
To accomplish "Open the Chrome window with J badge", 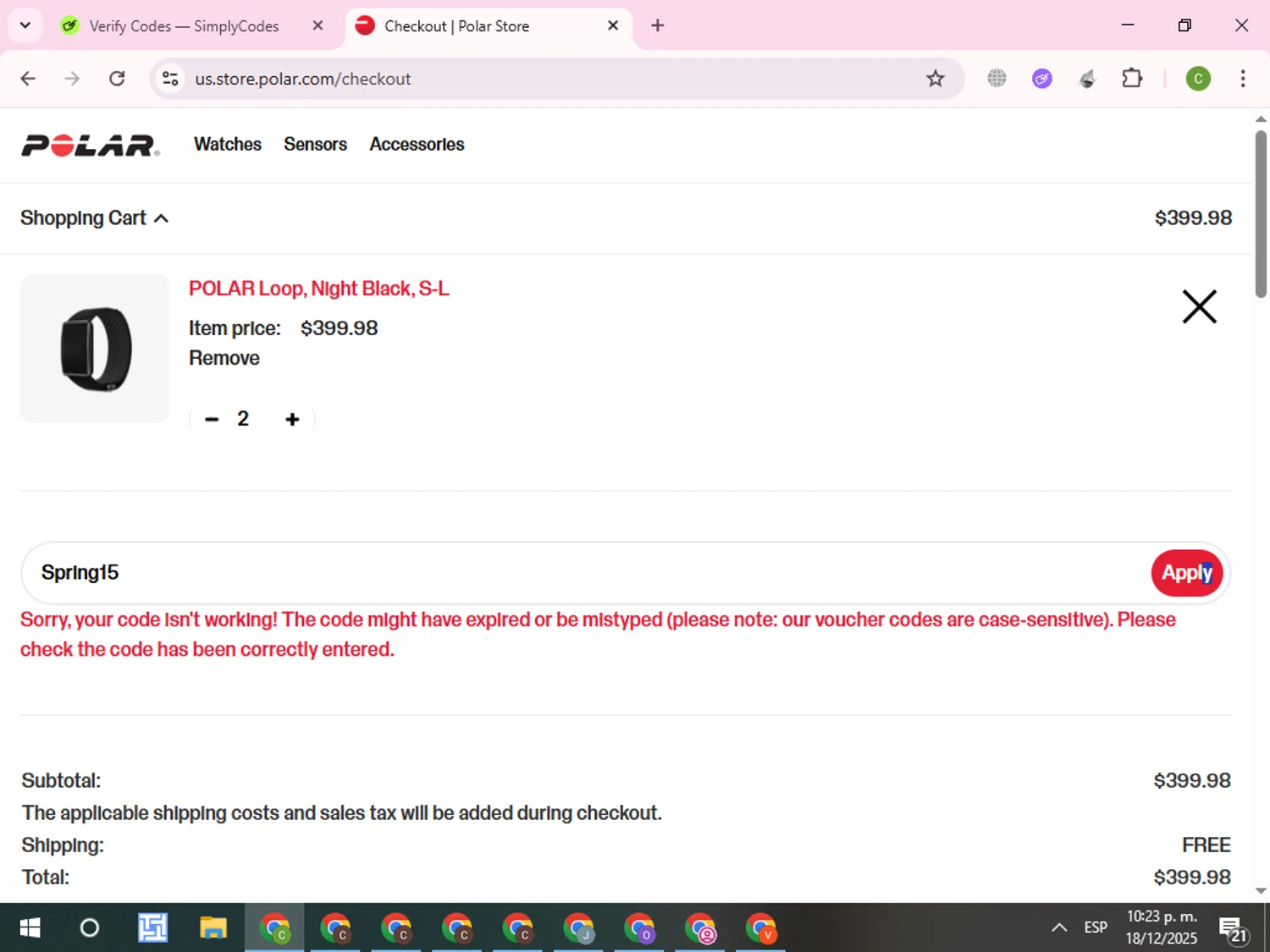I will click(x=578, y=928).
